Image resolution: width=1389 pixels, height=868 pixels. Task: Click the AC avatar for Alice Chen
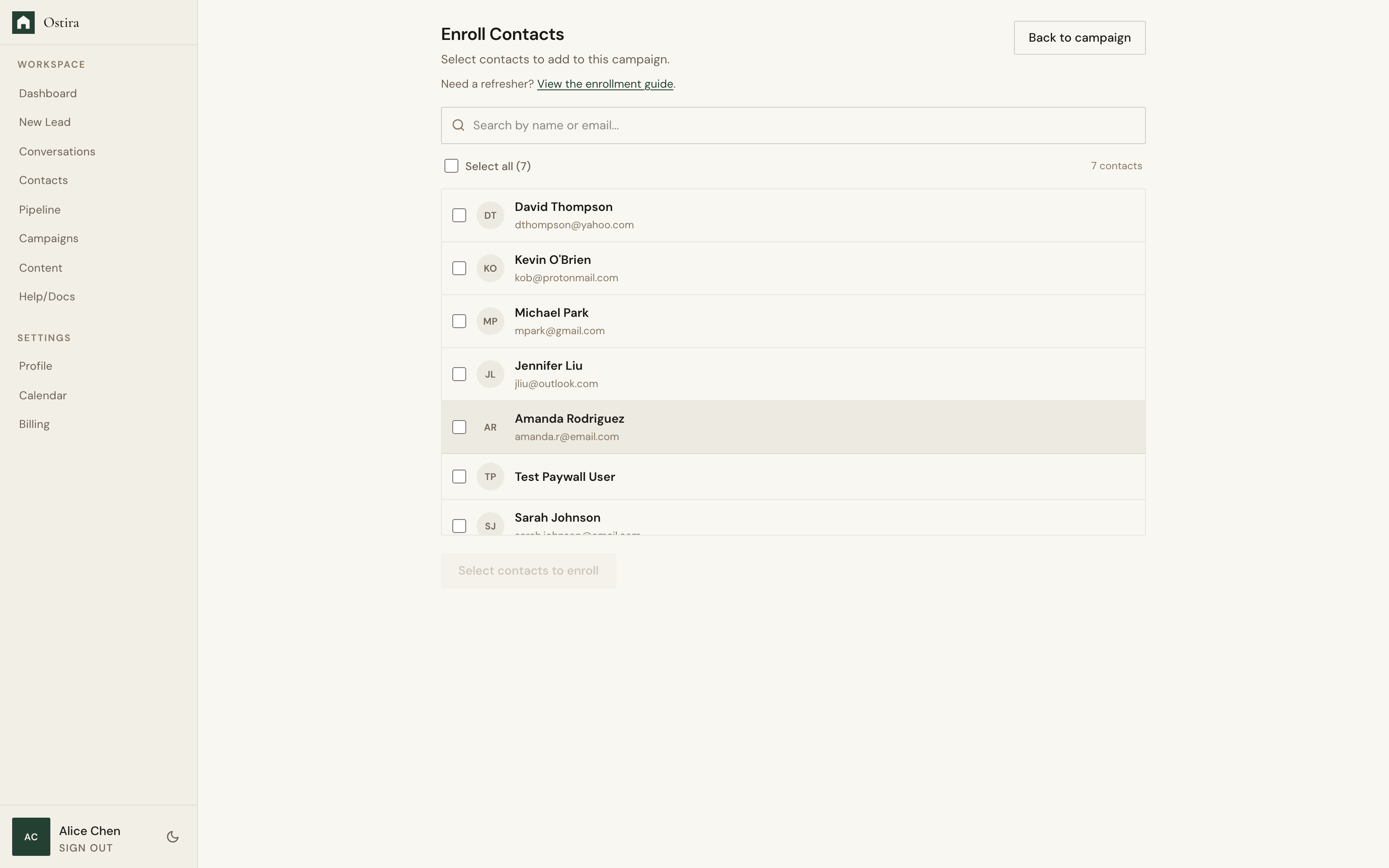tap(31, 836)
